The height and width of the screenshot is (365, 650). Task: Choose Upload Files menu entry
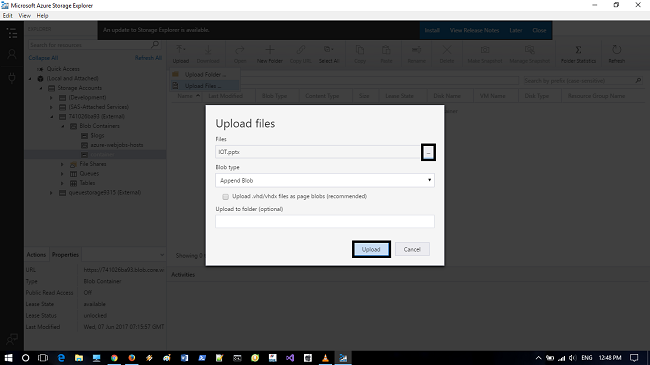point(205,86)
